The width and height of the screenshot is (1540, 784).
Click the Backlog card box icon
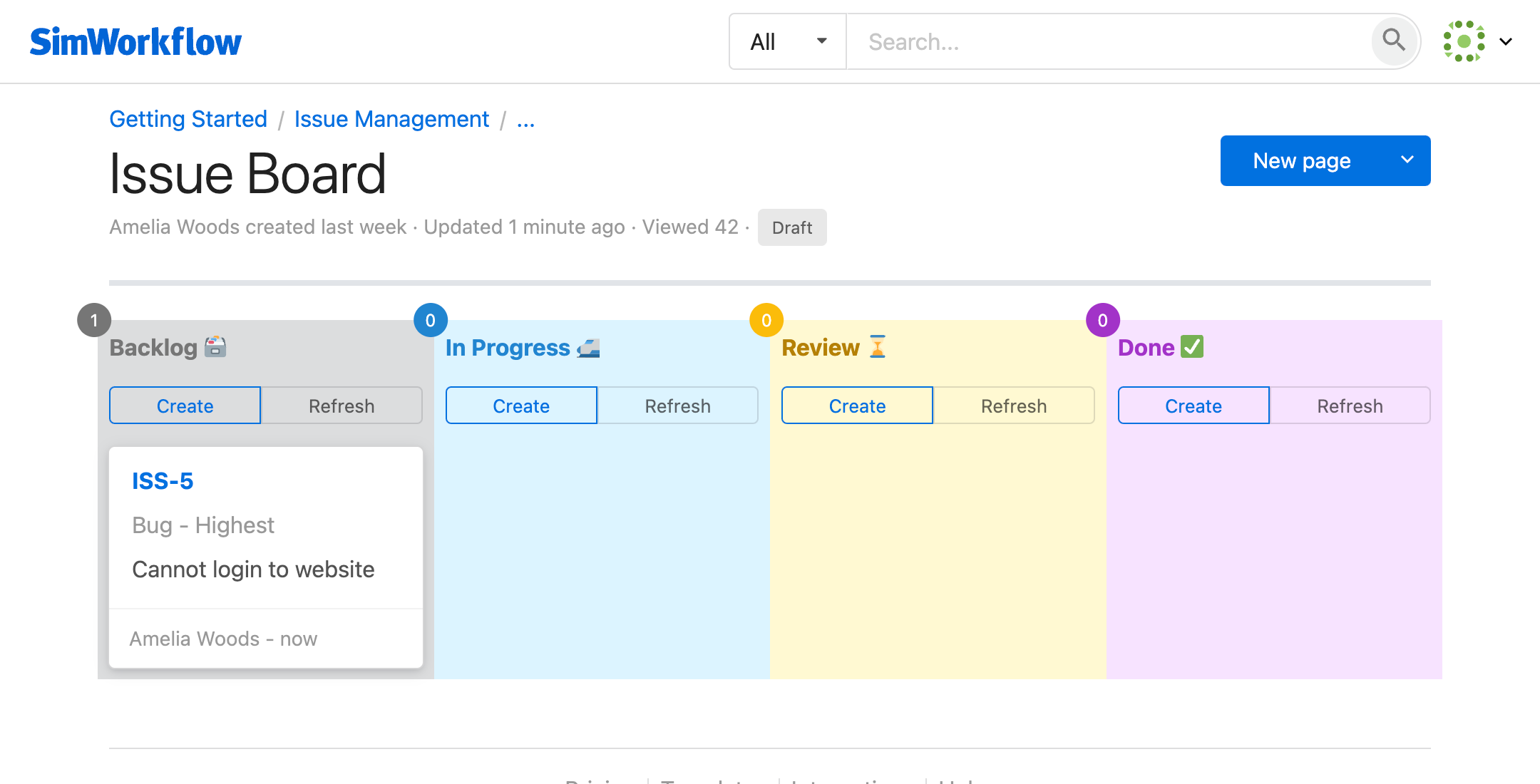(215, 347)
